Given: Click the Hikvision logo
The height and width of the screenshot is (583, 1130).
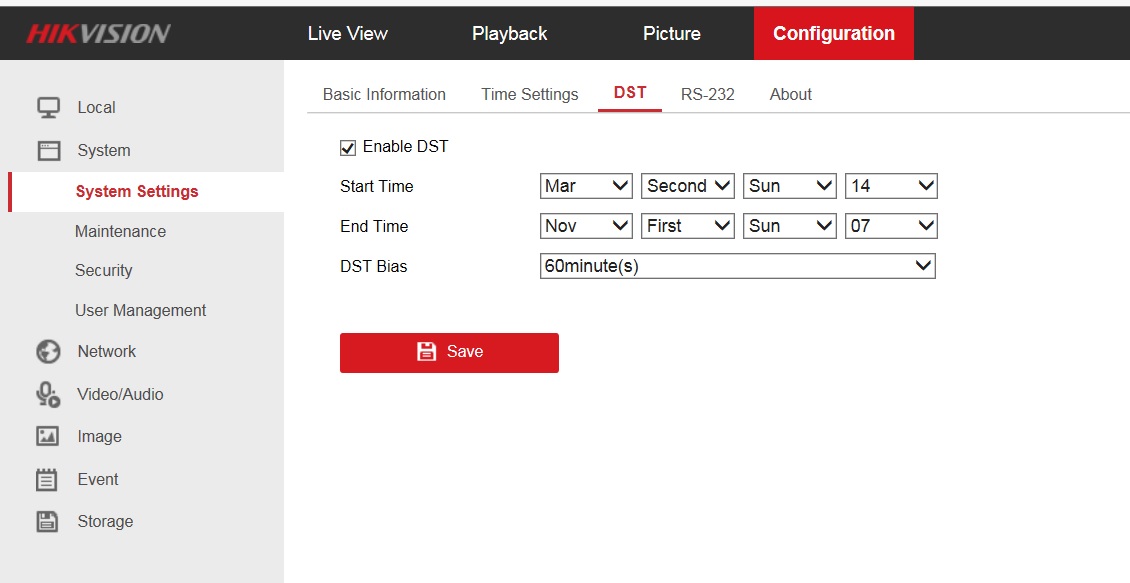Looking at the screenshot, I should point(98,33).
